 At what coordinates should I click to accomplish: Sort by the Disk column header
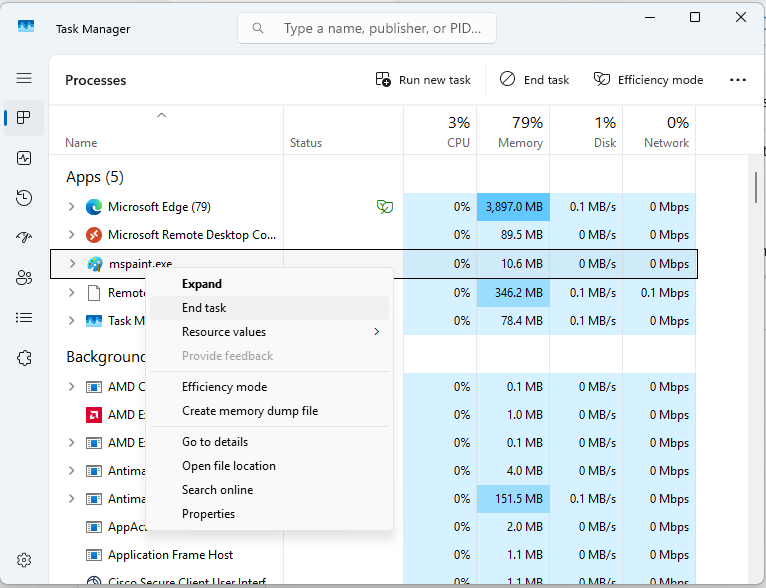pyautogui.click(x=586, y=131)
